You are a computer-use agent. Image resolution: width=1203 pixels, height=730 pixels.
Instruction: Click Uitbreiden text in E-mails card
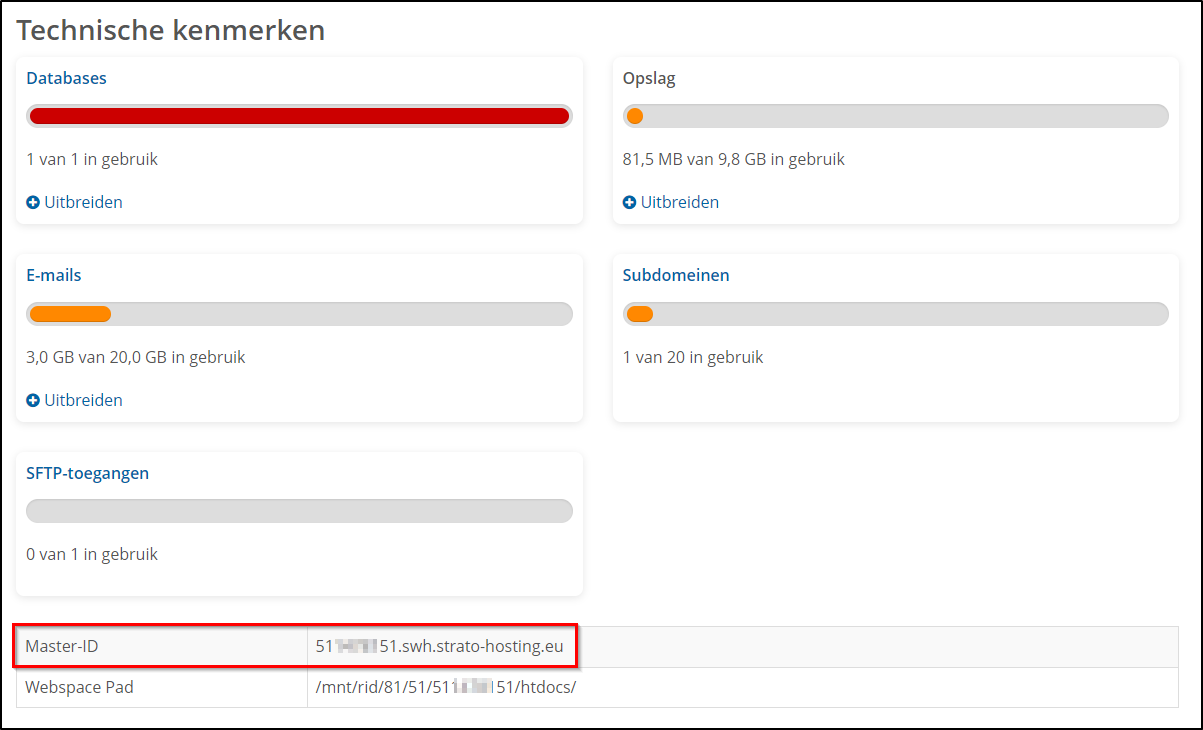click(x=83, y=401)
